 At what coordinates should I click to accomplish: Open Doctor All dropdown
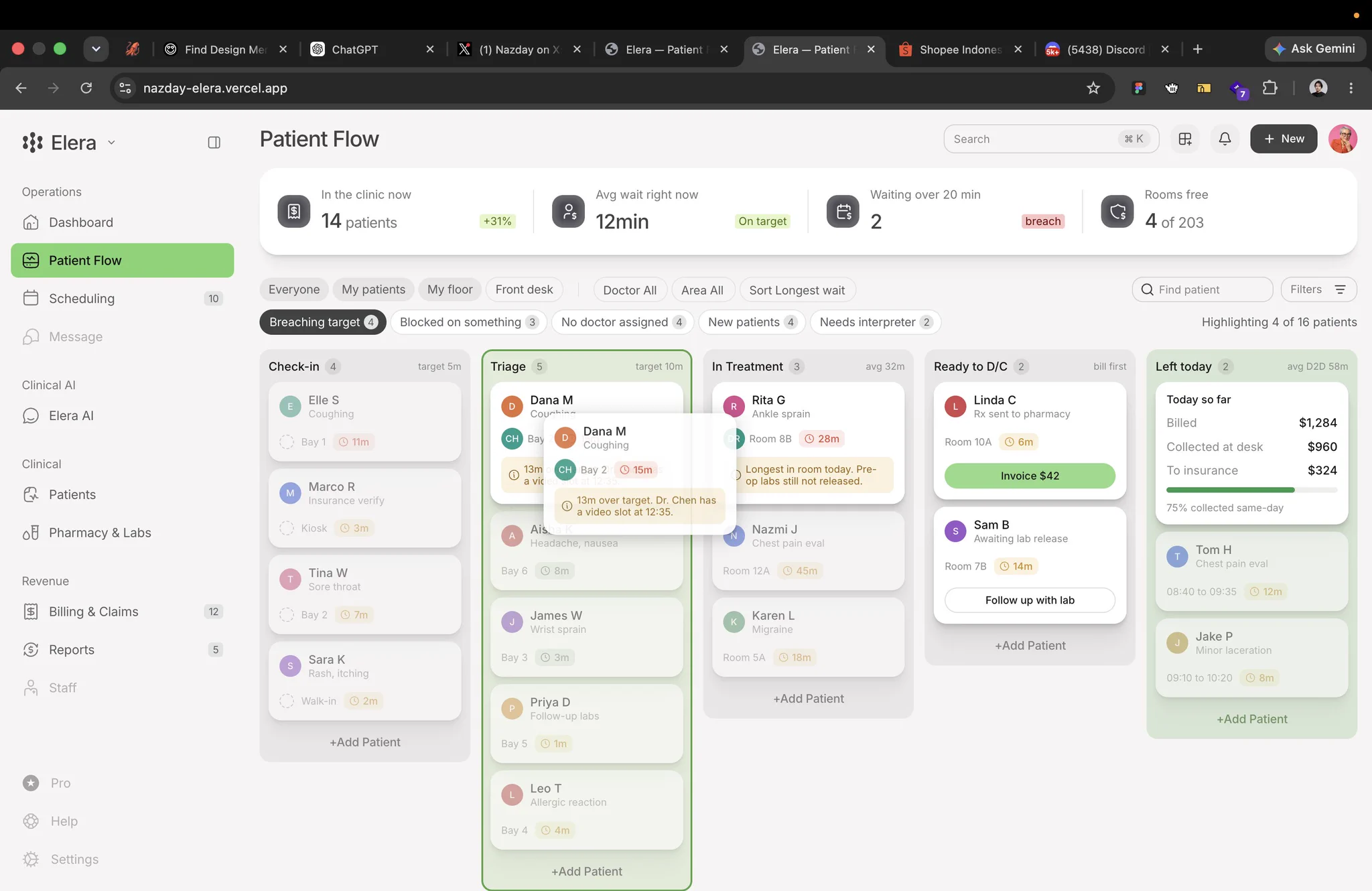click(630, 290)
